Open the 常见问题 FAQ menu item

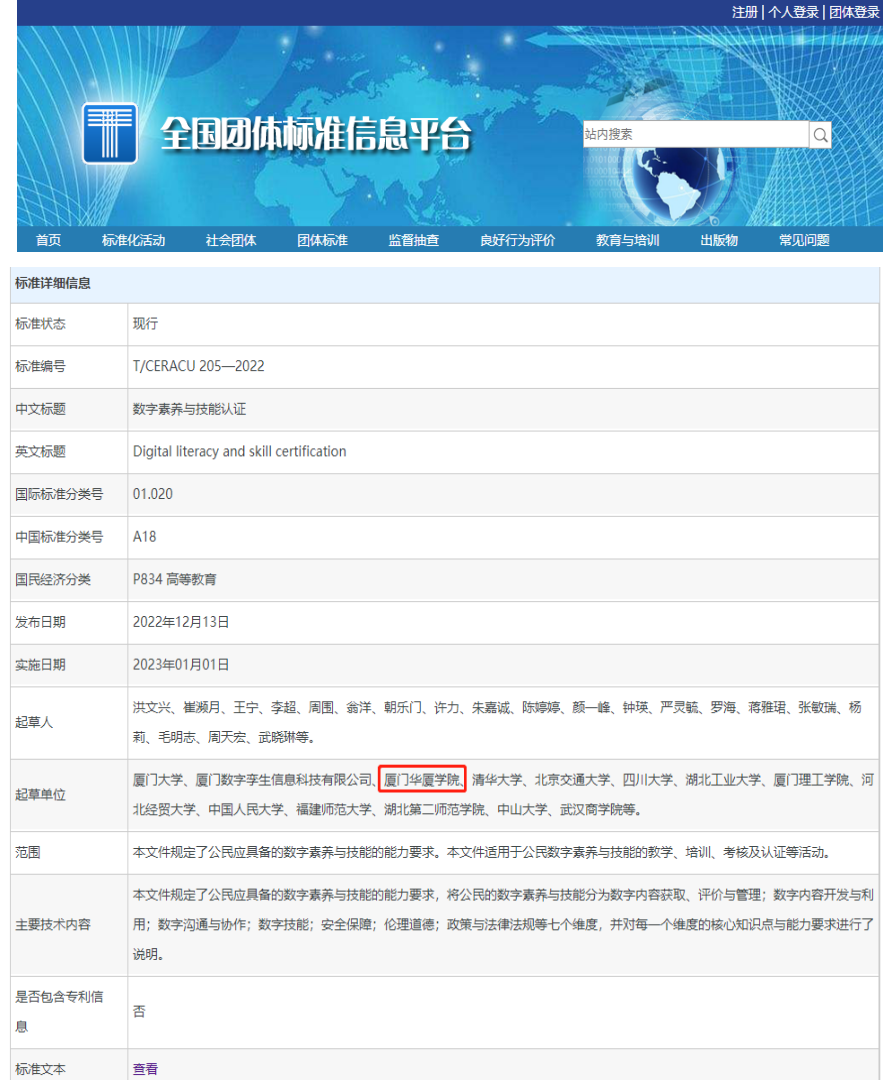click(x=804, y=240)
